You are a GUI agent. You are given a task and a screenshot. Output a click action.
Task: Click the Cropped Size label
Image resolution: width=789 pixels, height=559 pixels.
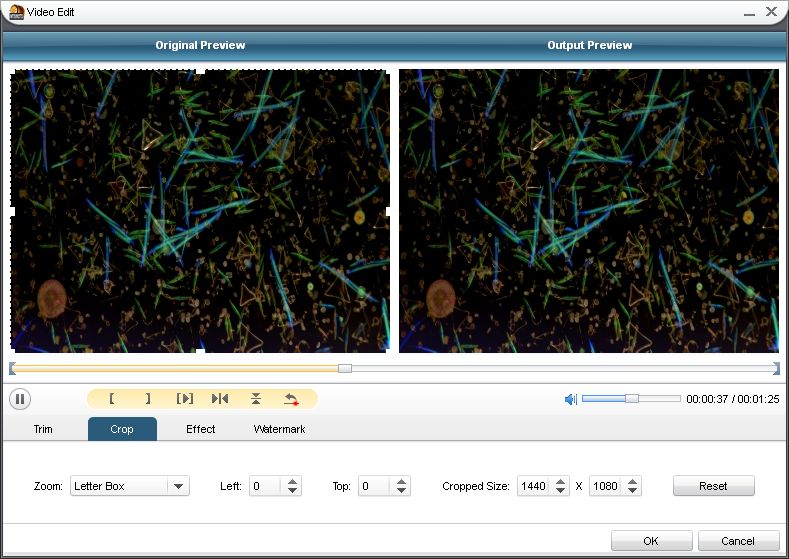(476, 486)
